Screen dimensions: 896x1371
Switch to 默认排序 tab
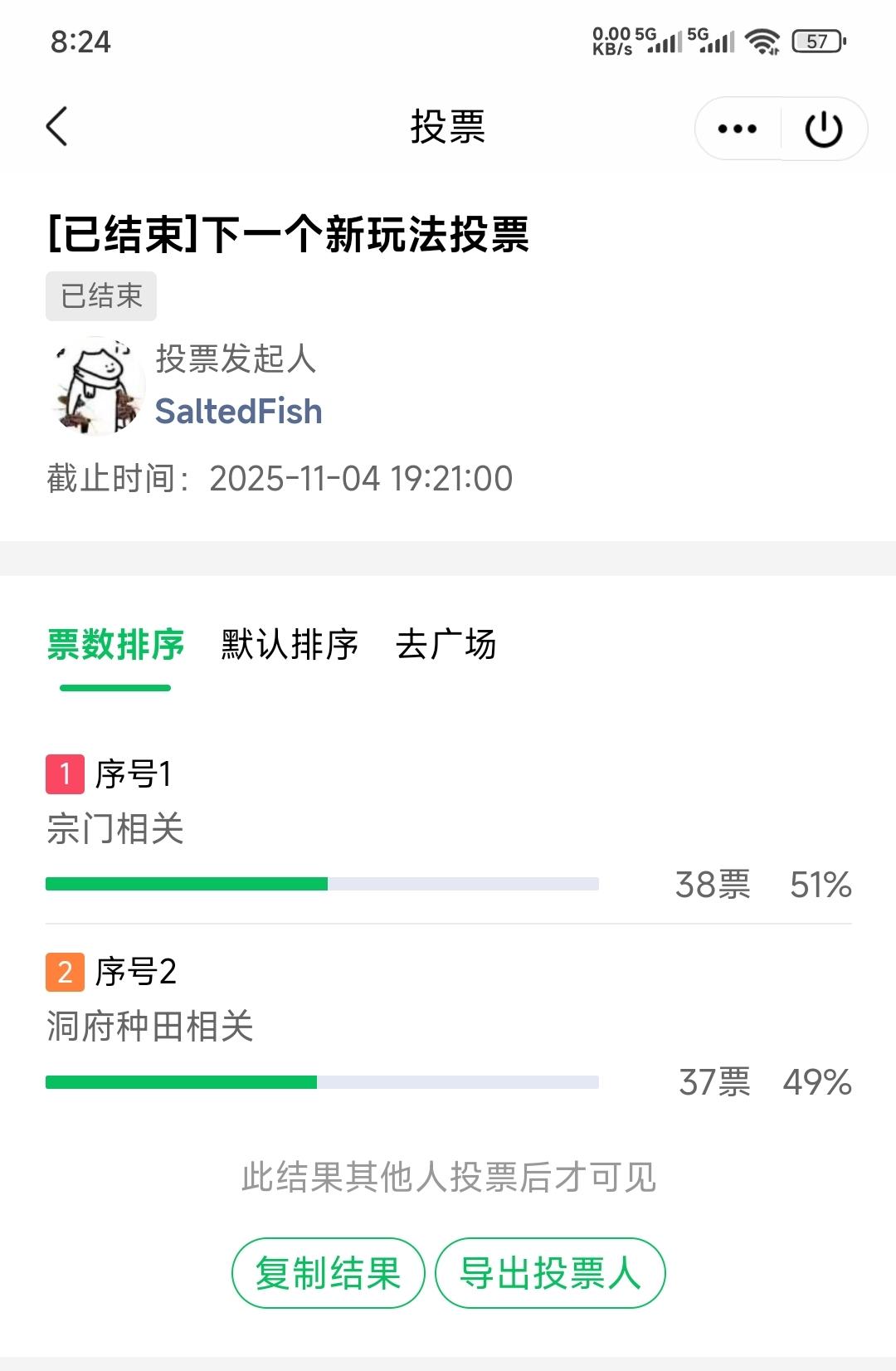290,645
